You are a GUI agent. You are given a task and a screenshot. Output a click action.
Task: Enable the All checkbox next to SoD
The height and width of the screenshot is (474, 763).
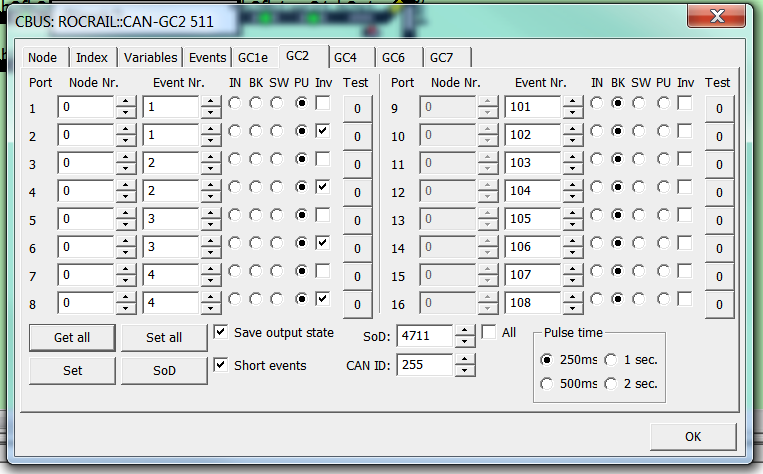click(x=489, y=332)
